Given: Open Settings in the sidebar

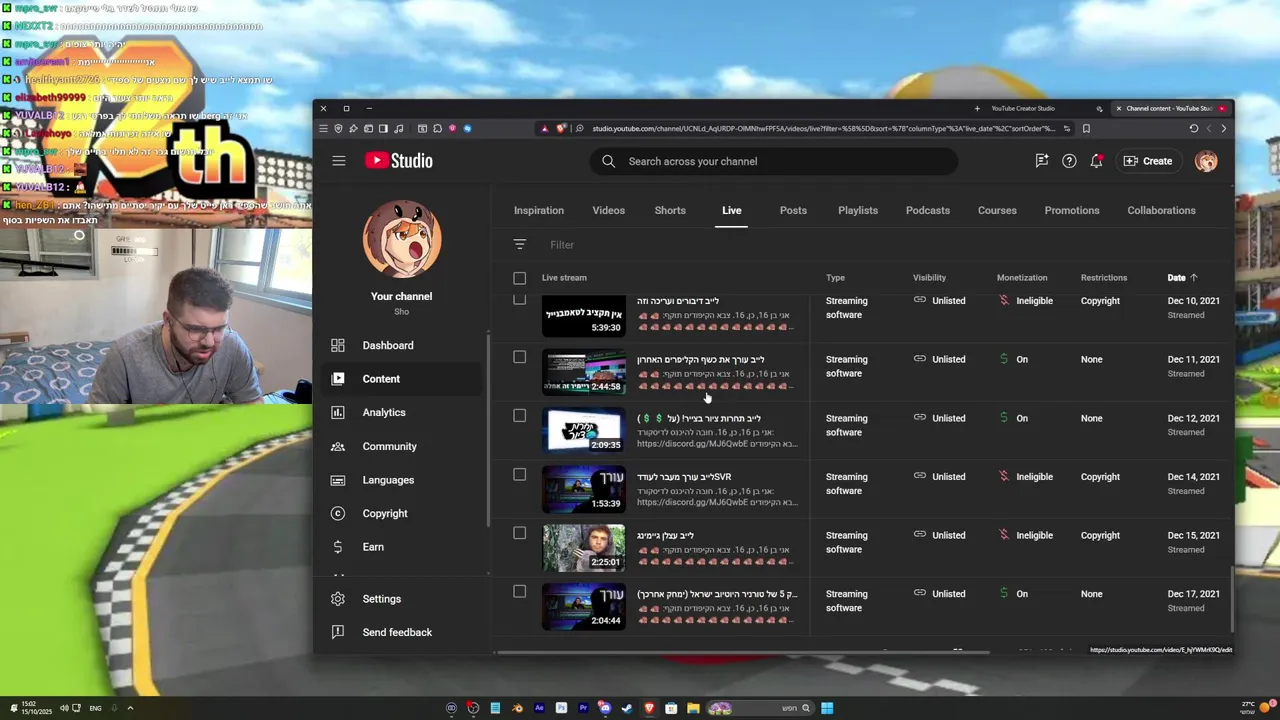Looking at the screenshot, I should [381, 599].
